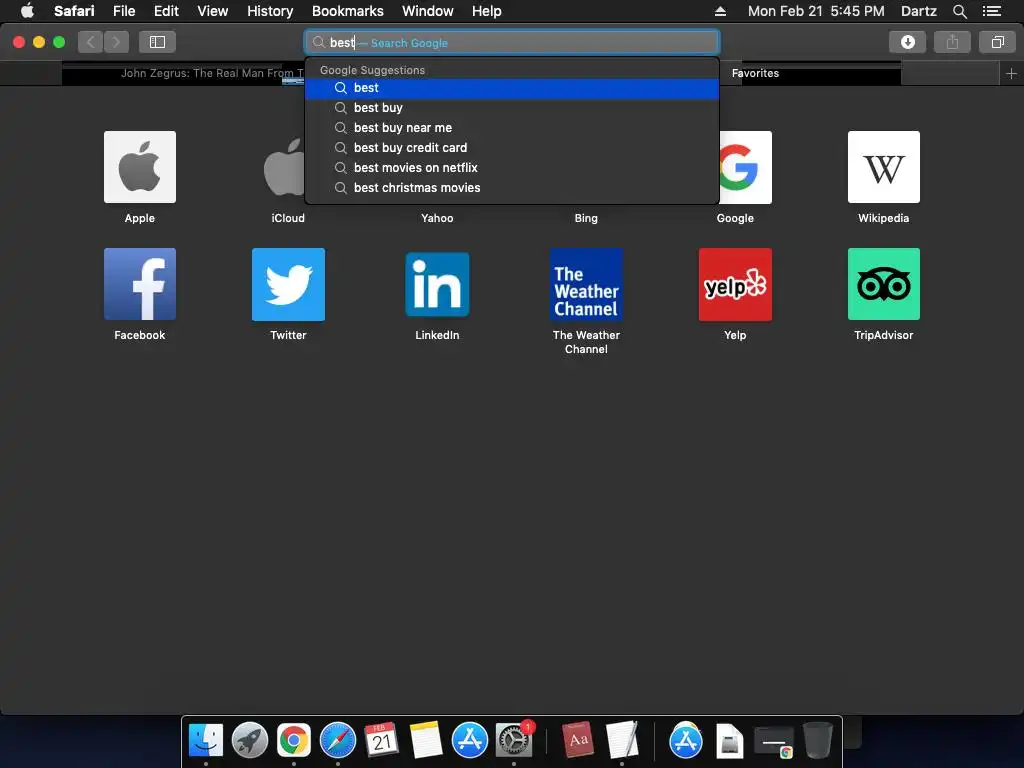The height and width of the screenshot is (768, 1024).
Task: Open System Preferences from the Dock
Action: coord(514,741)
